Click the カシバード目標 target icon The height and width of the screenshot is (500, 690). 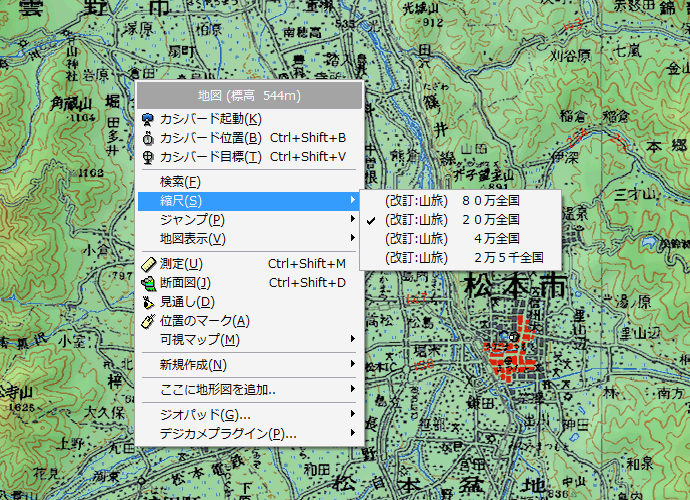coord(148,157)
